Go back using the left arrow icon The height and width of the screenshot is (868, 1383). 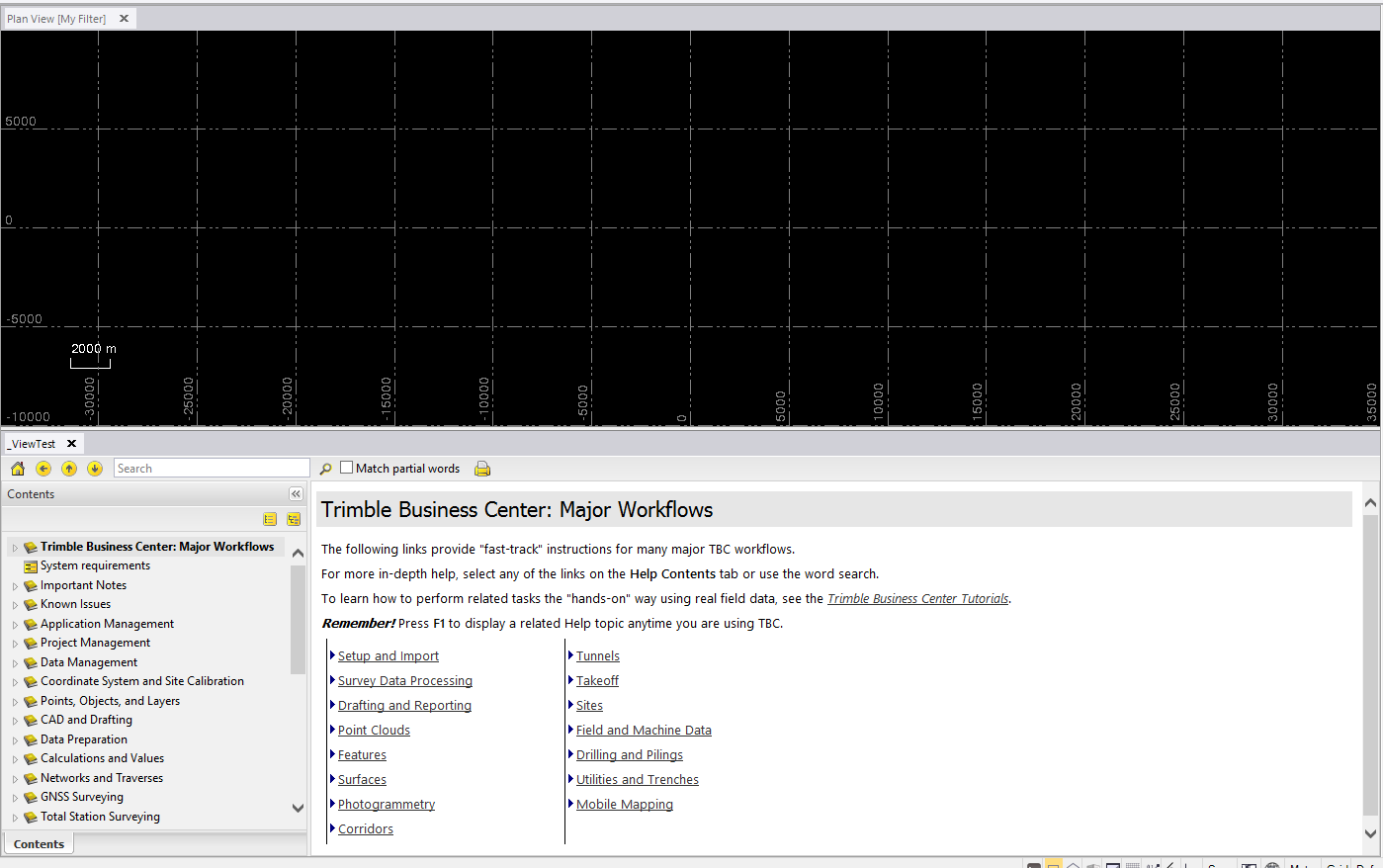43,469
